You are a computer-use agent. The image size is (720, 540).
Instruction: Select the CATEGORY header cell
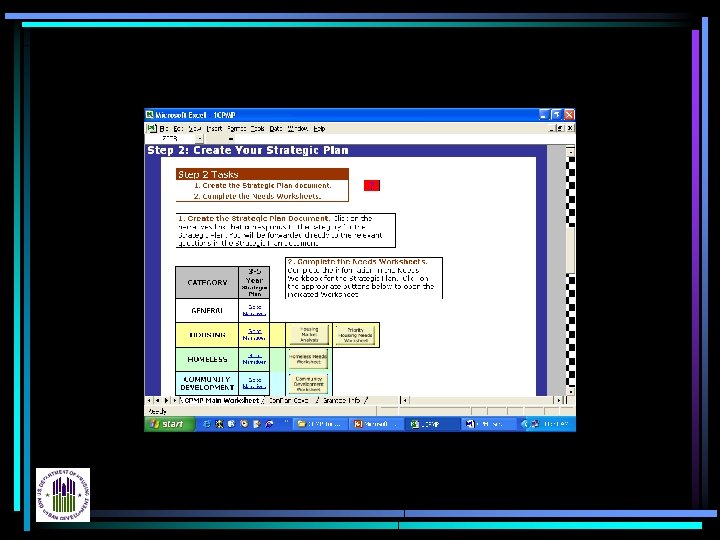207,282
